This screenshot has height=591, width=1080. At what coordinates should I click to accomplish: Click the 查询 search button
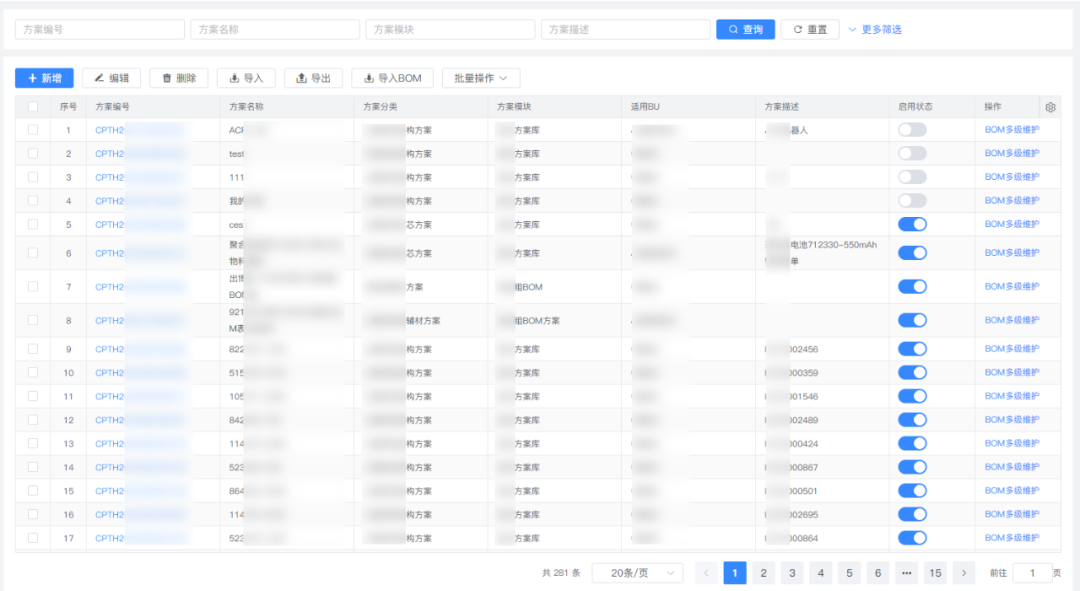[x=745, y=30]
